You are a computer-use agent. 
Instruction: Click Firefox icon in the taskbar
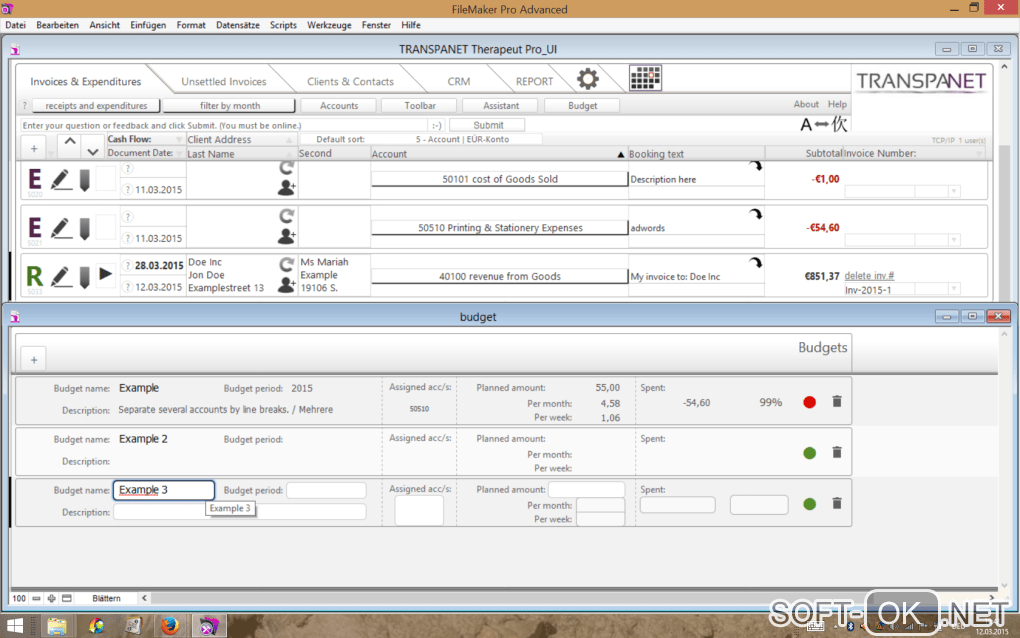pos(170,626)
